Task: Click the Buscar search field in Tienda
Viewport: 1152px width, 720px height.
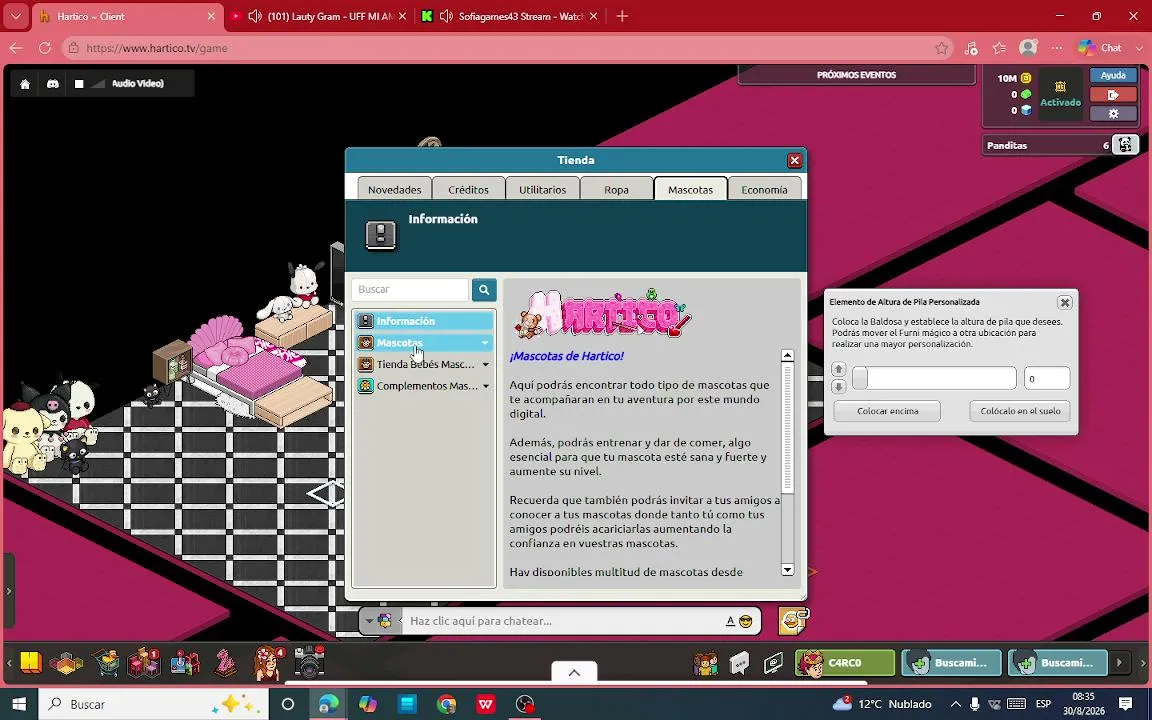Action: [410, 289]
